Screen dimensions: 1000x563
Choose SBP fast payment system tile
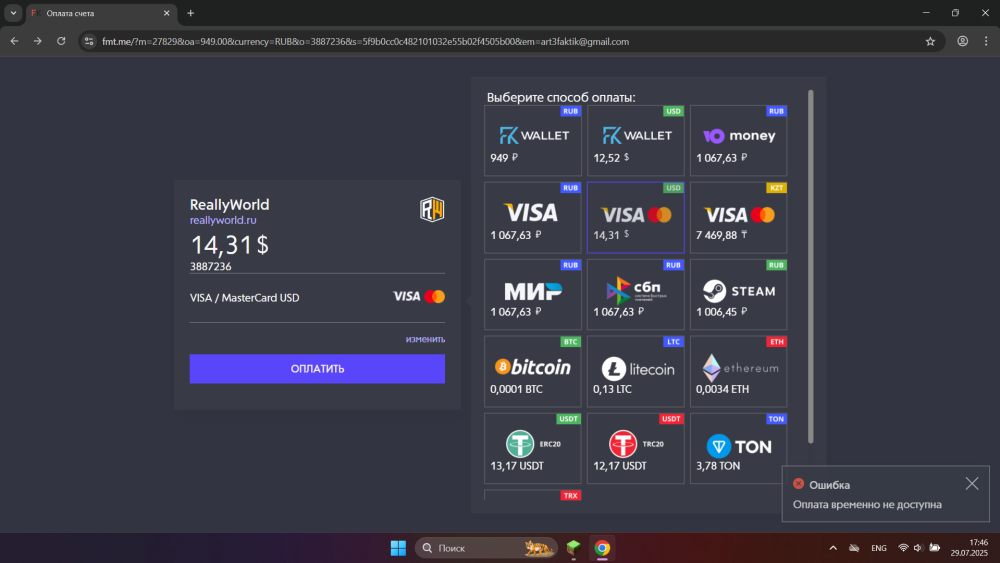point(635,295)
